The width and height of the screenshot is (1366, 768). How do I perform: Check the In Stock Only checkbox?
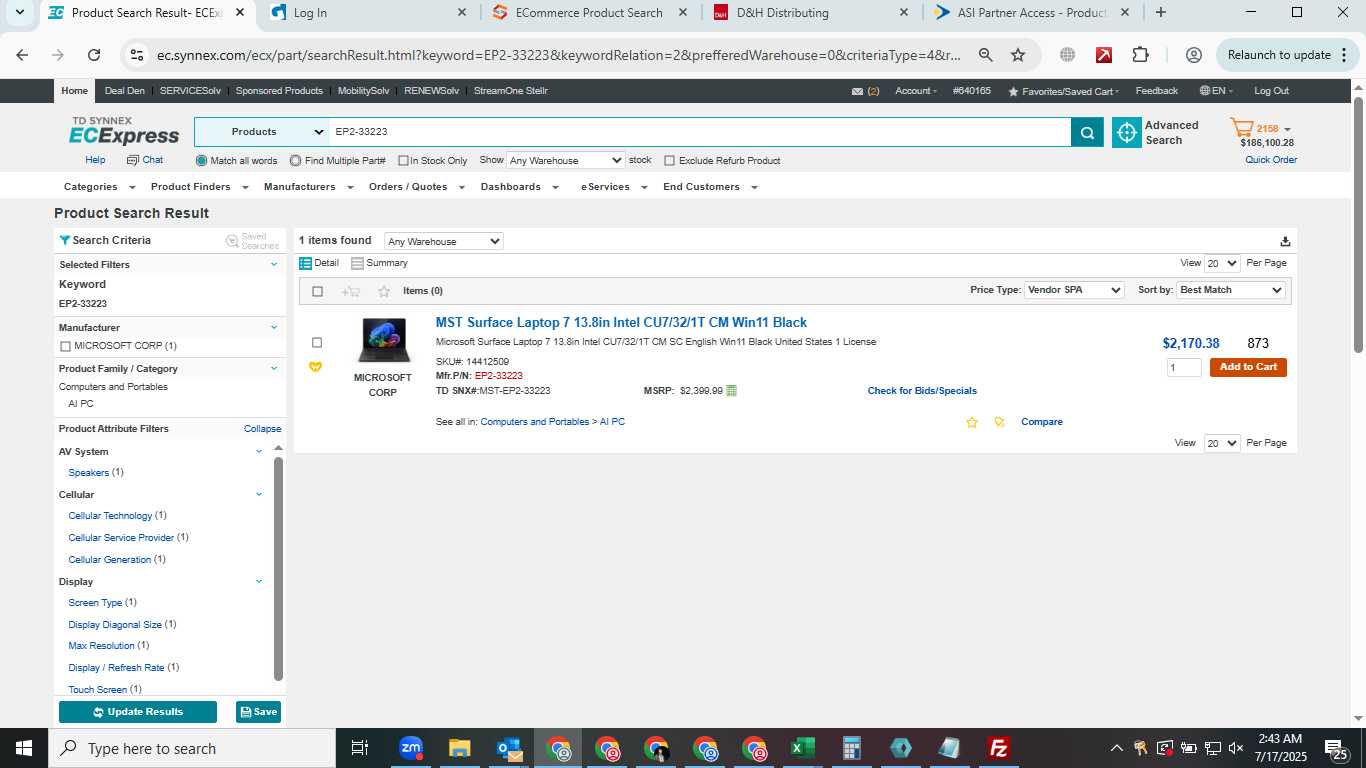pos(403,161)
